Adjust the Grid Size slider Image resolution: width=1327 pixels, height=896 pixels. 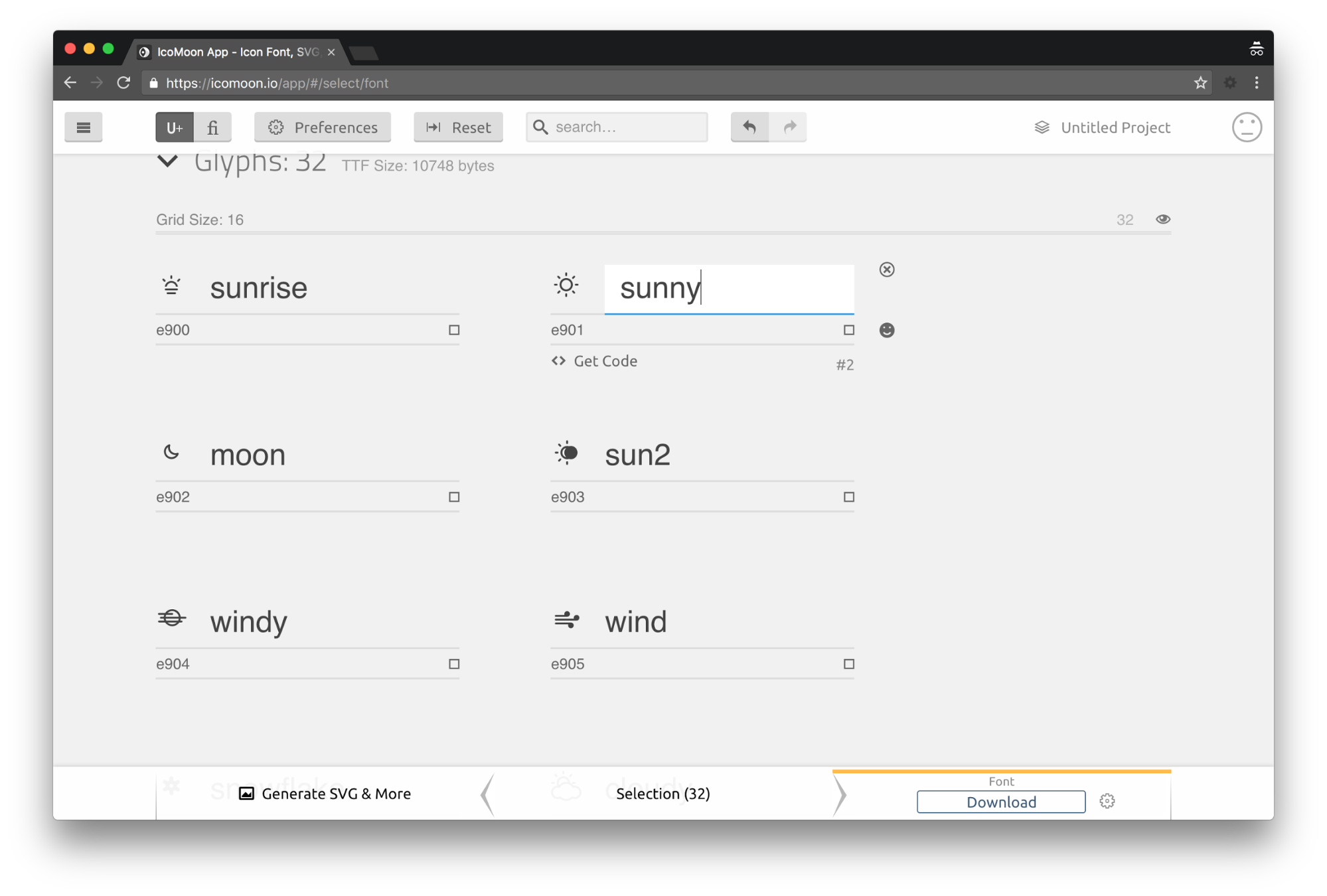coord(664,234)
